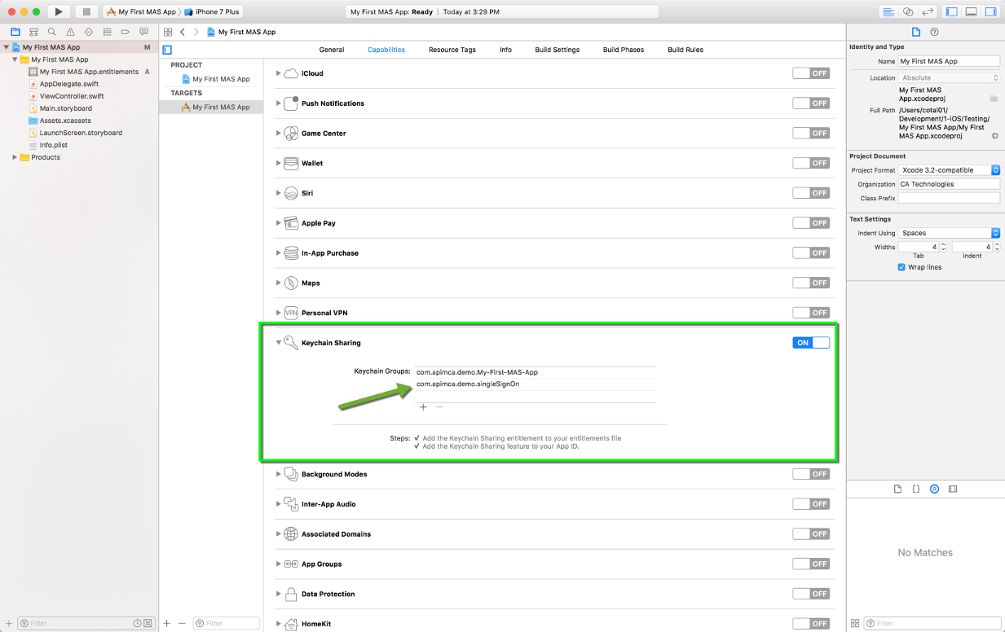Select Info.plist file

tap(53, 145)
